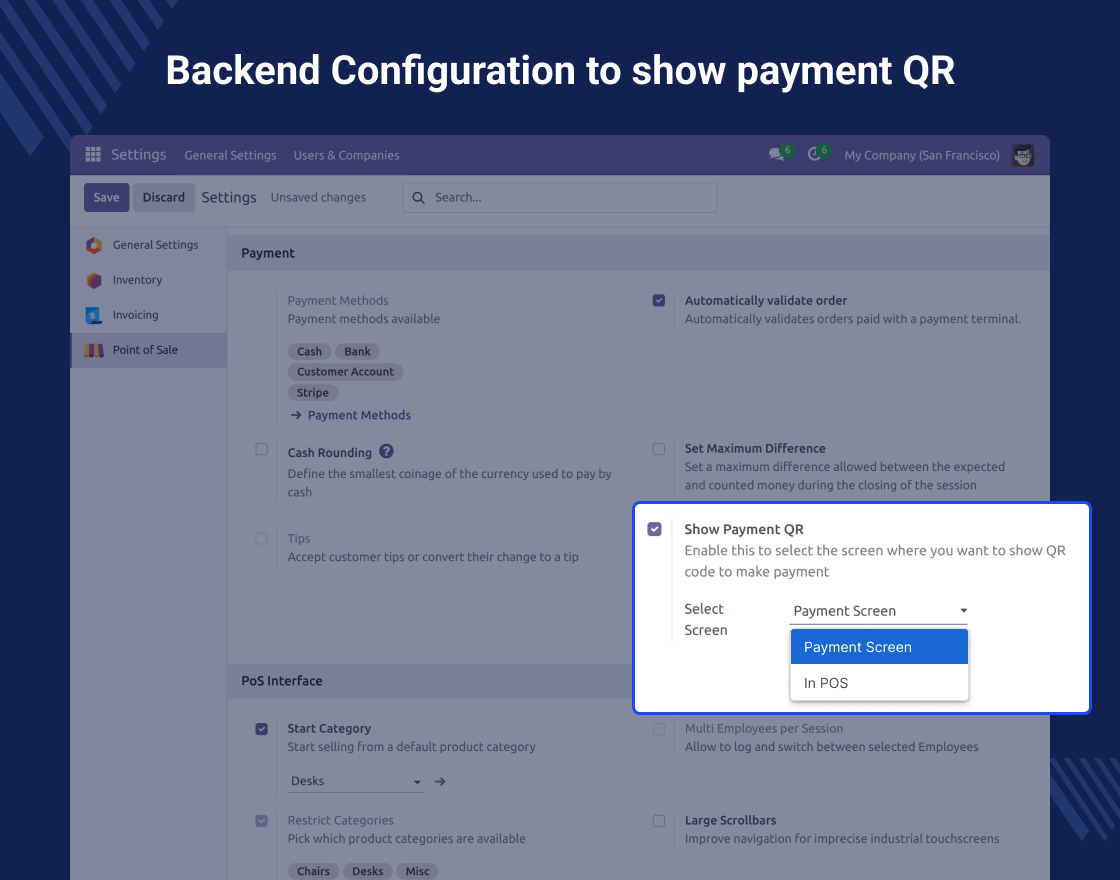Click the Discard button
Screen dimensions: 1120x880
coord(164,198)
